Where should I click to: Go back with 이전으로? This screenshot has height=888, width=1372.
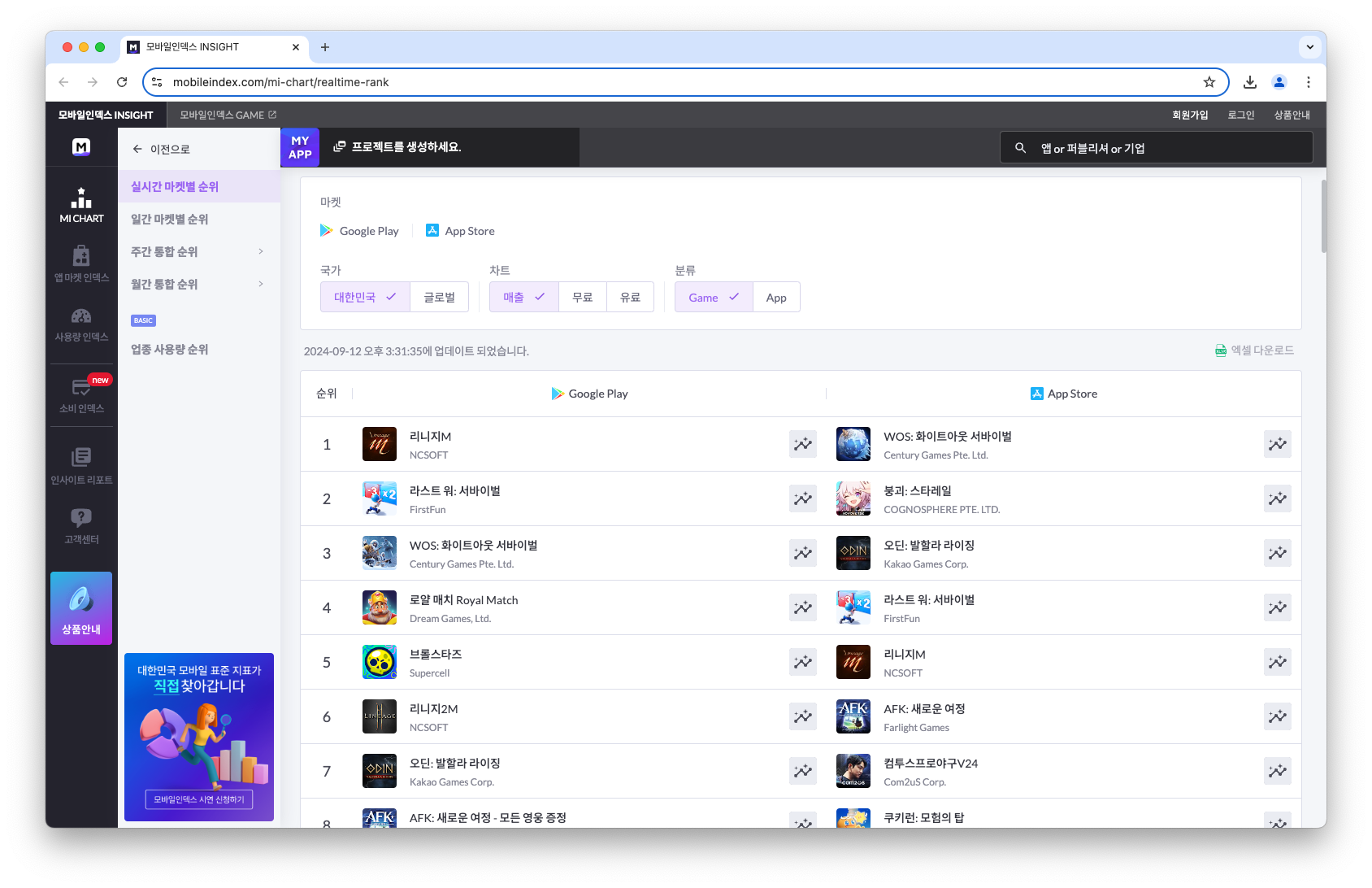(x=161, y=149)
